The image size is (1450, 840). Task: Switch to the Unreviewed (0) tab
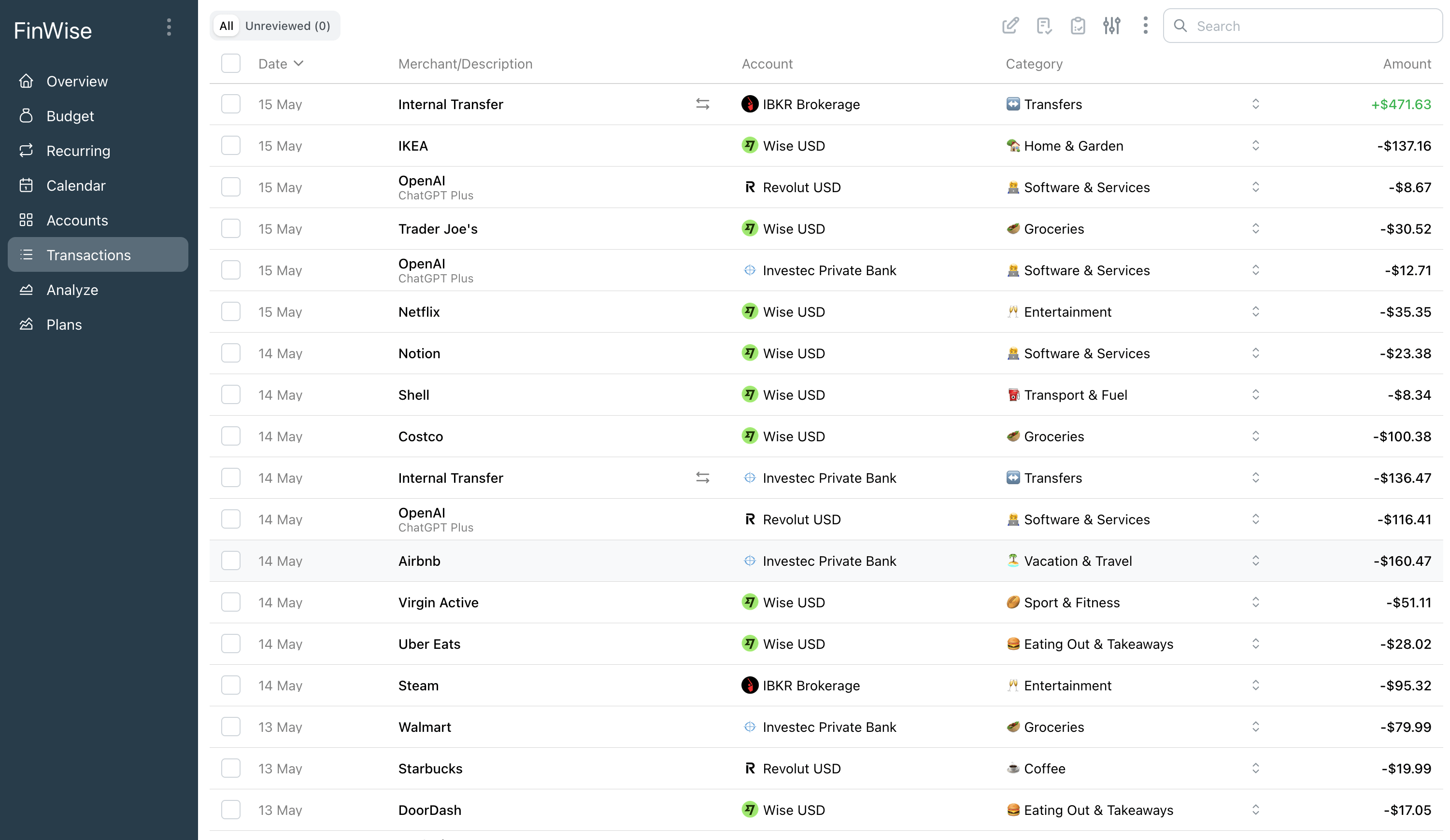pos(288,26)
